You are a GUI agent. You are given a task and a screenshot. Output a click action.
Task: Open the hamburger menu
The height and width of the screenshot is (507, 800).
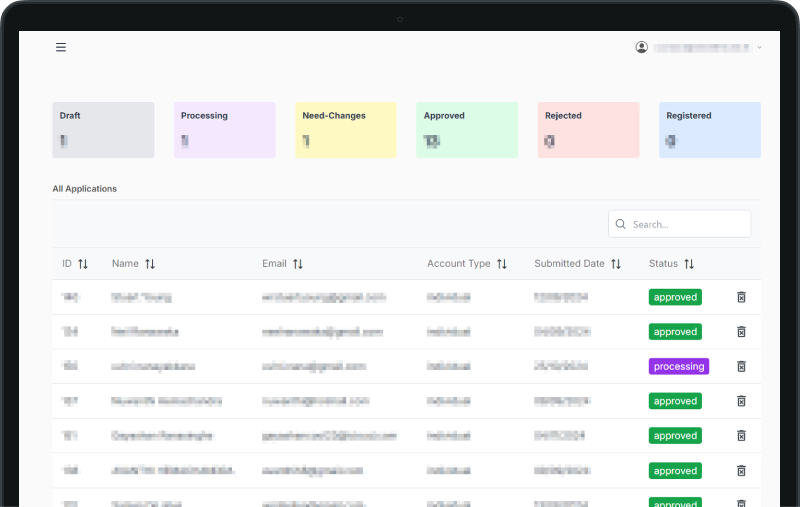[x=61, y=47]
